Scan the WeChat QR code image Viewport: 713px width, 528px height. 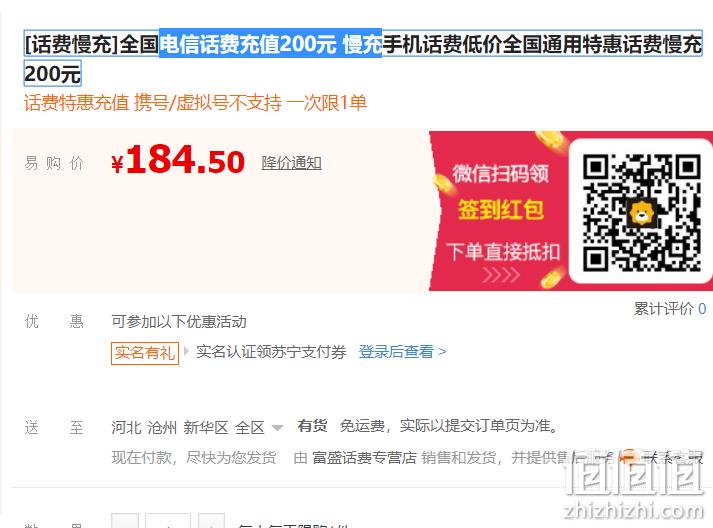(x=642, y=213)
